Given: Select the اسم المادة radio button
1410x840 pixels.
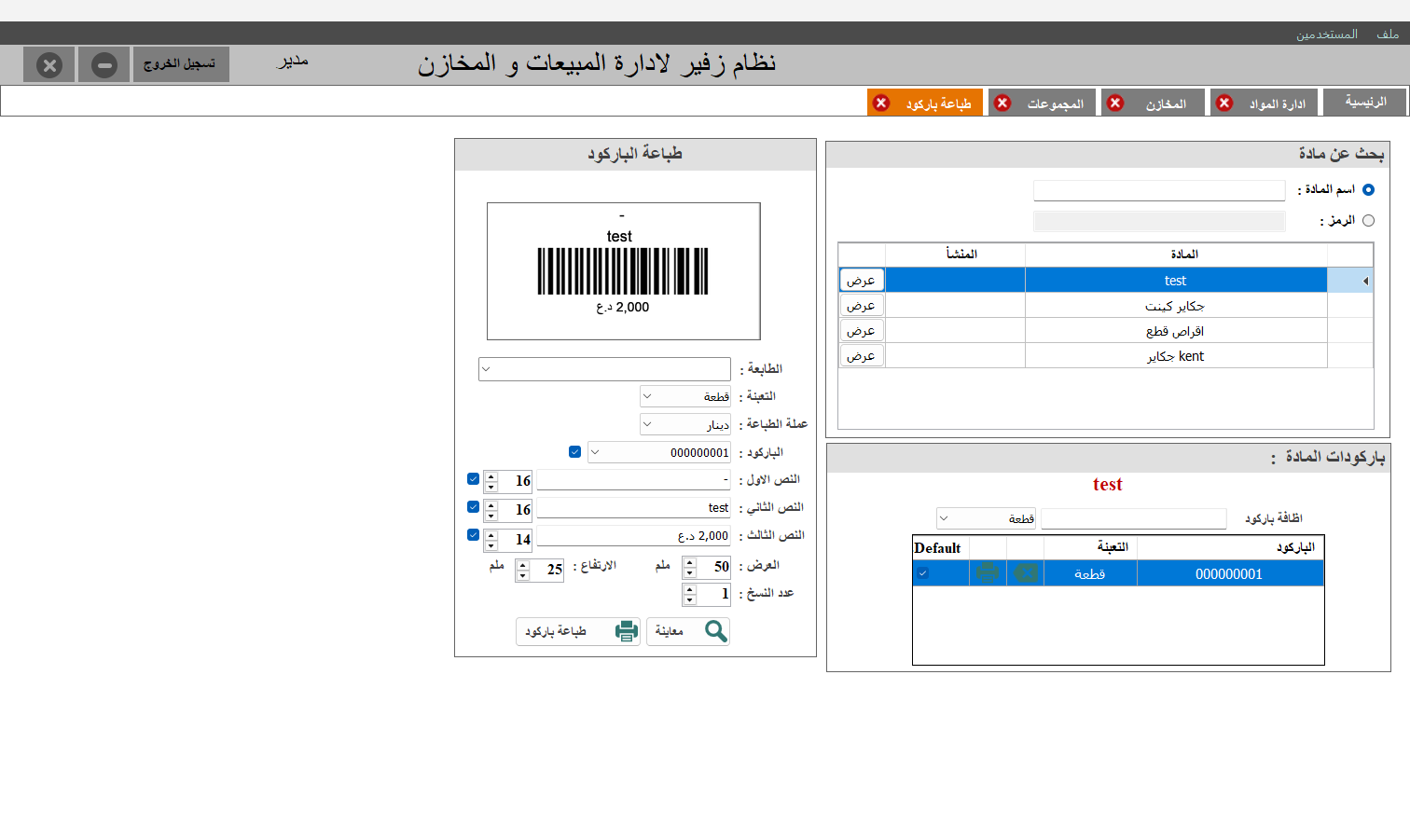Looking at the screenshot, I should [x=1368, y=189].
